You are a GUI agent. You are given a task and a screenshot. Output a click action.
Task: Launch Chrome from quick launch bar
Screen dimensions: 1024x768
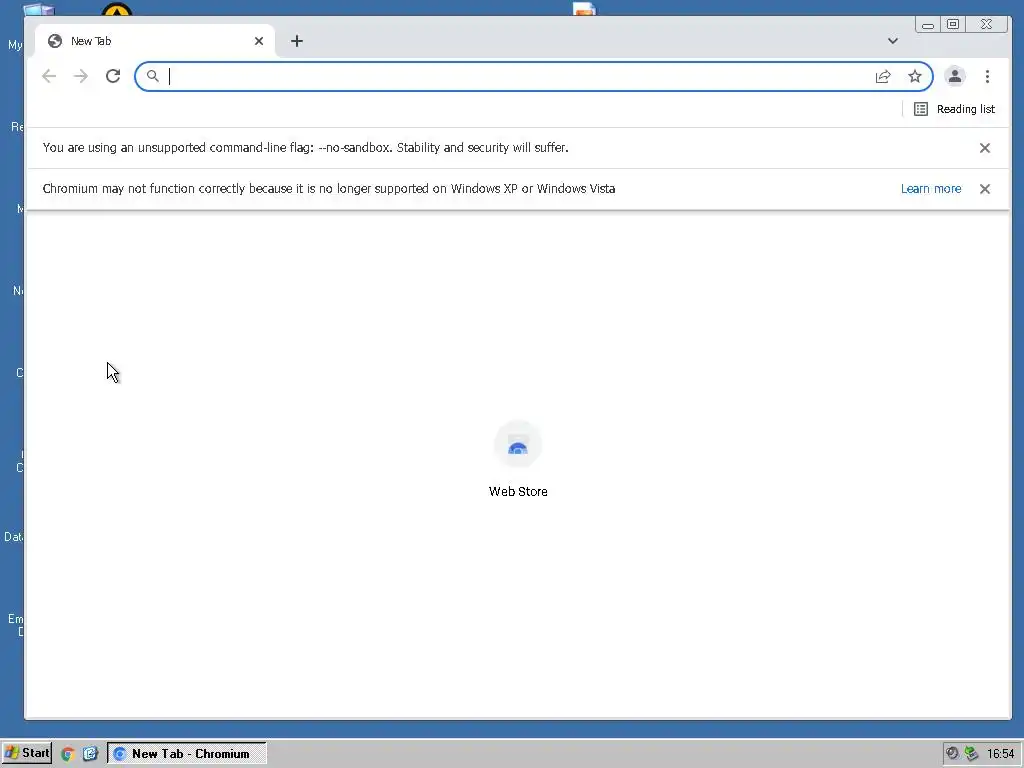pyautogui.click(x=68, y=754)
